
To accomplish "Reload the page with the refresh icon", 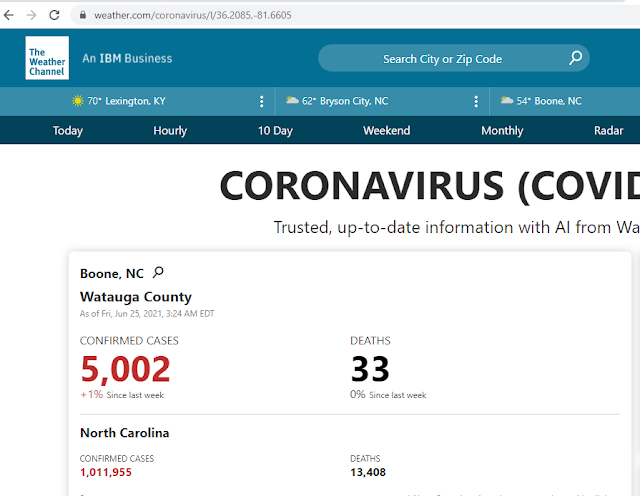I will [54, 15].
